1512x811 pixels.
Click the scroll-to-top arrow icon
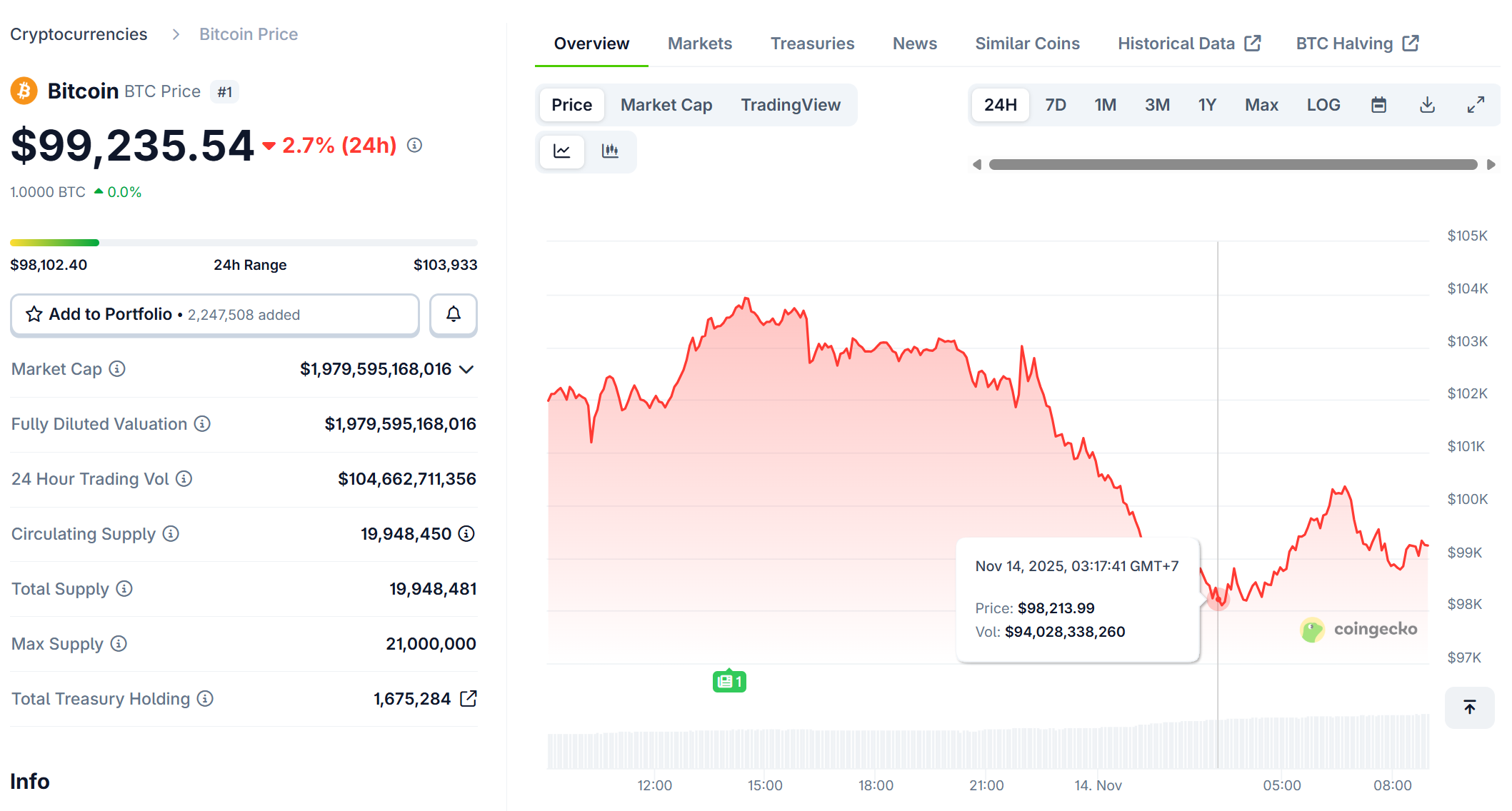click(1469, 707)
